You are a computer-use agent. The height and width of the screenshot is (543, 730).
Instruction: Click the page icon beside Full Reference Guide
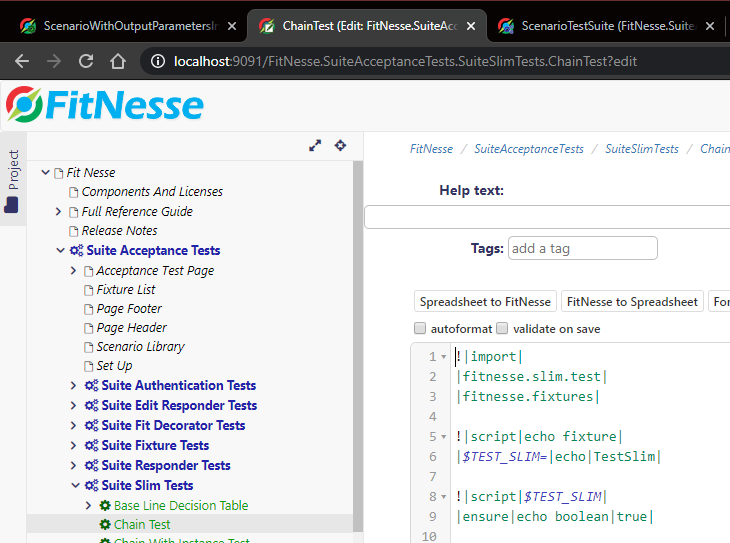74,212
